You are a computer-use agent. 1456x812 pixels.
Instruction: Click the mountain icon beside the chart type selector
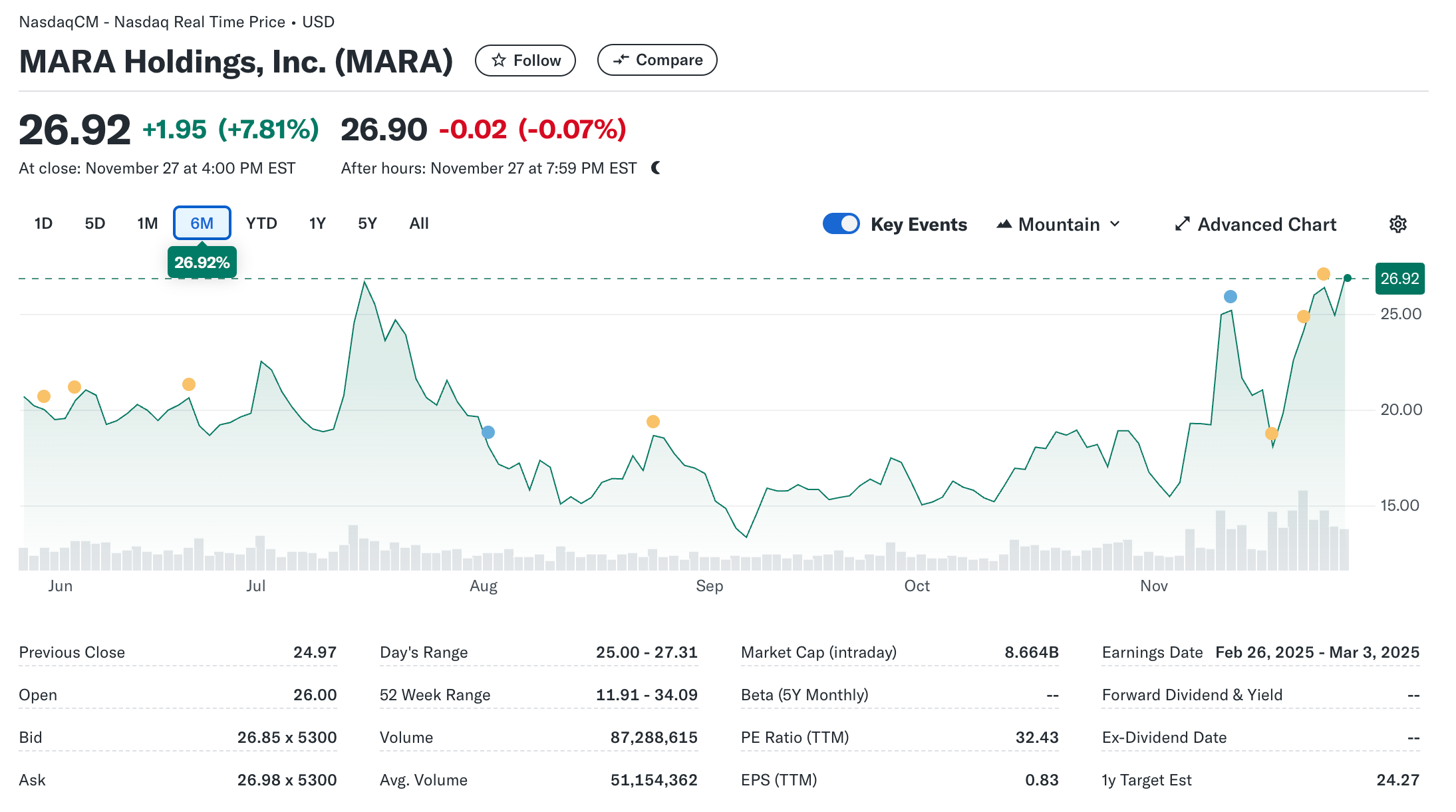tap(1005, 224)
